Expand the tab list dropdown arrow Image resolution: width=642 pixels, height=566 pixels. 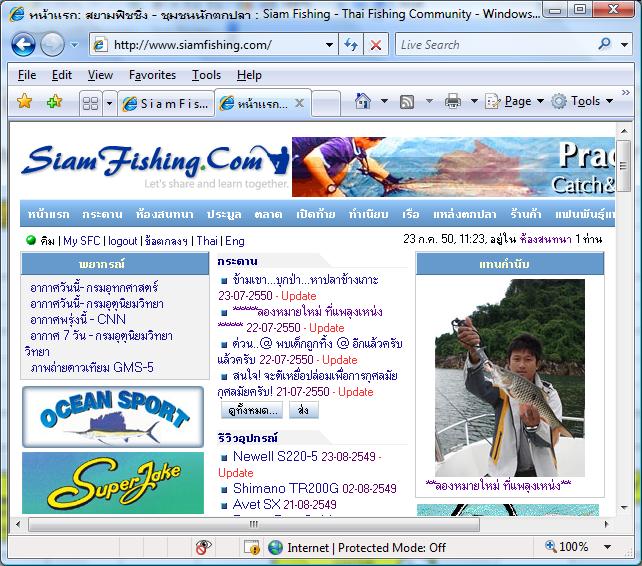109,103
